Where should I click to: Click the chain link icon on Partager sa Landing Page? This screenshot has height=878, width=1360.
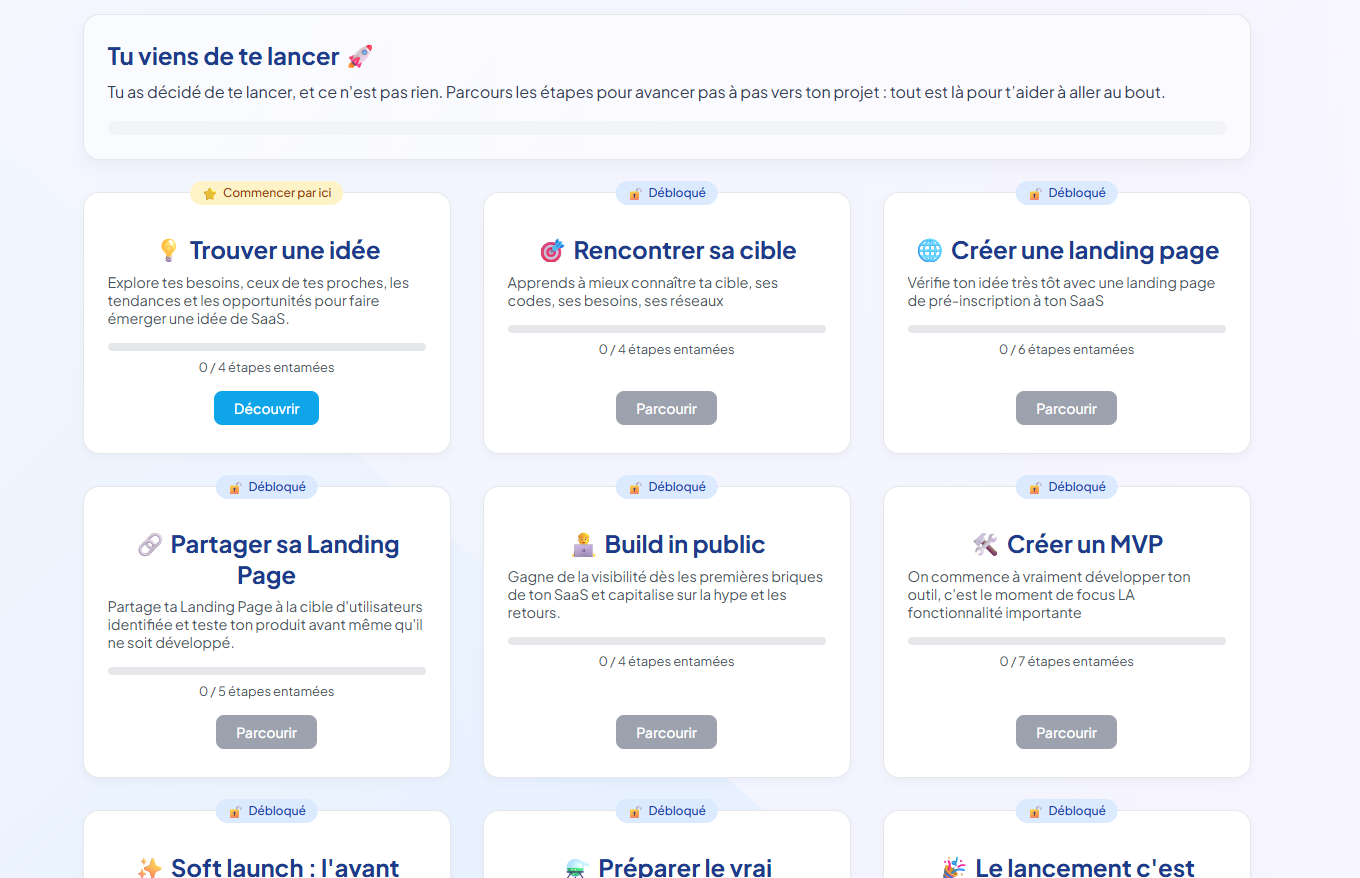coord(152,544)
